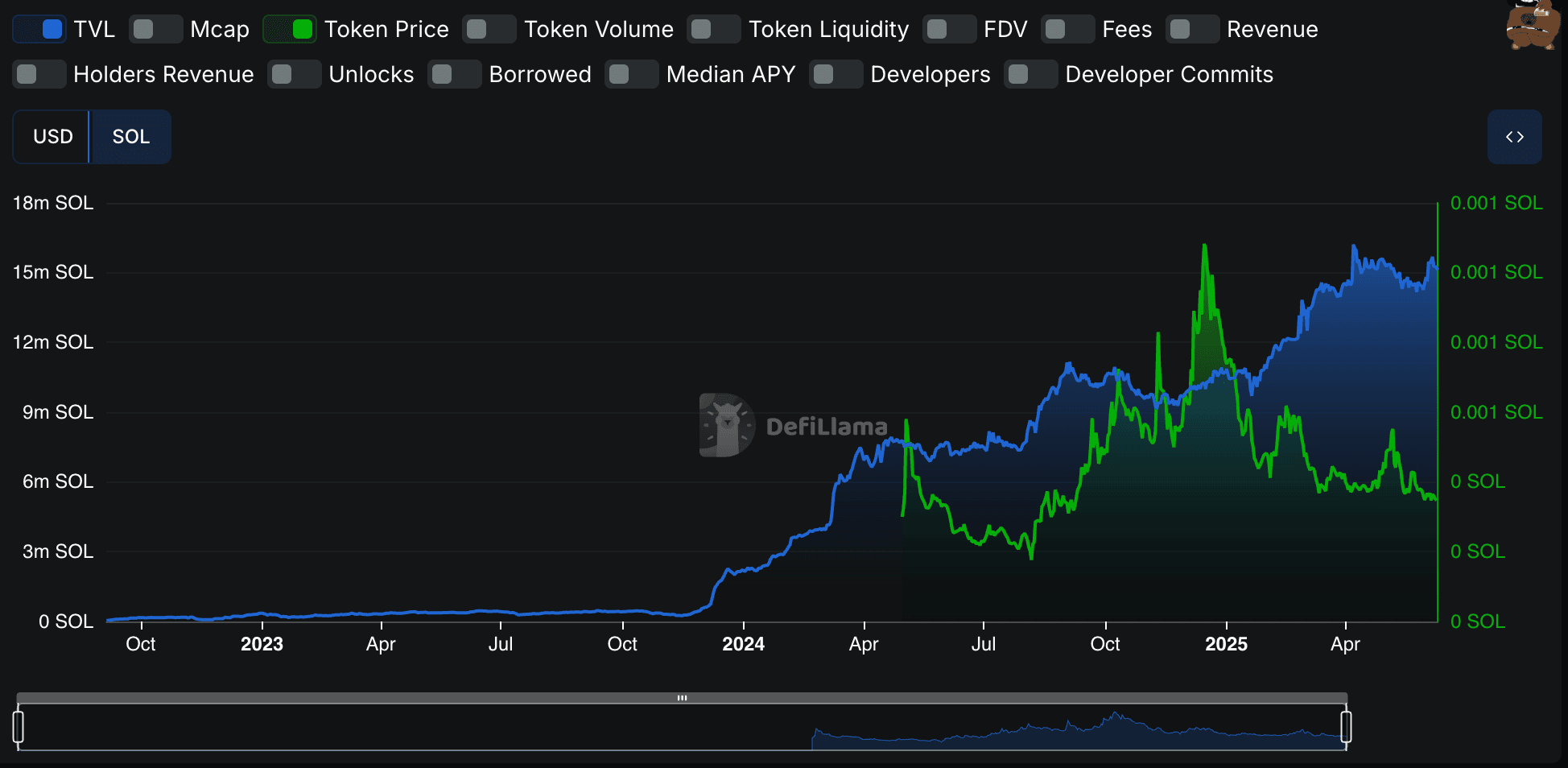Enable the Fees metric
Image resolution: width=1568 pixels, height=768 pixels.
point(1067,28)
